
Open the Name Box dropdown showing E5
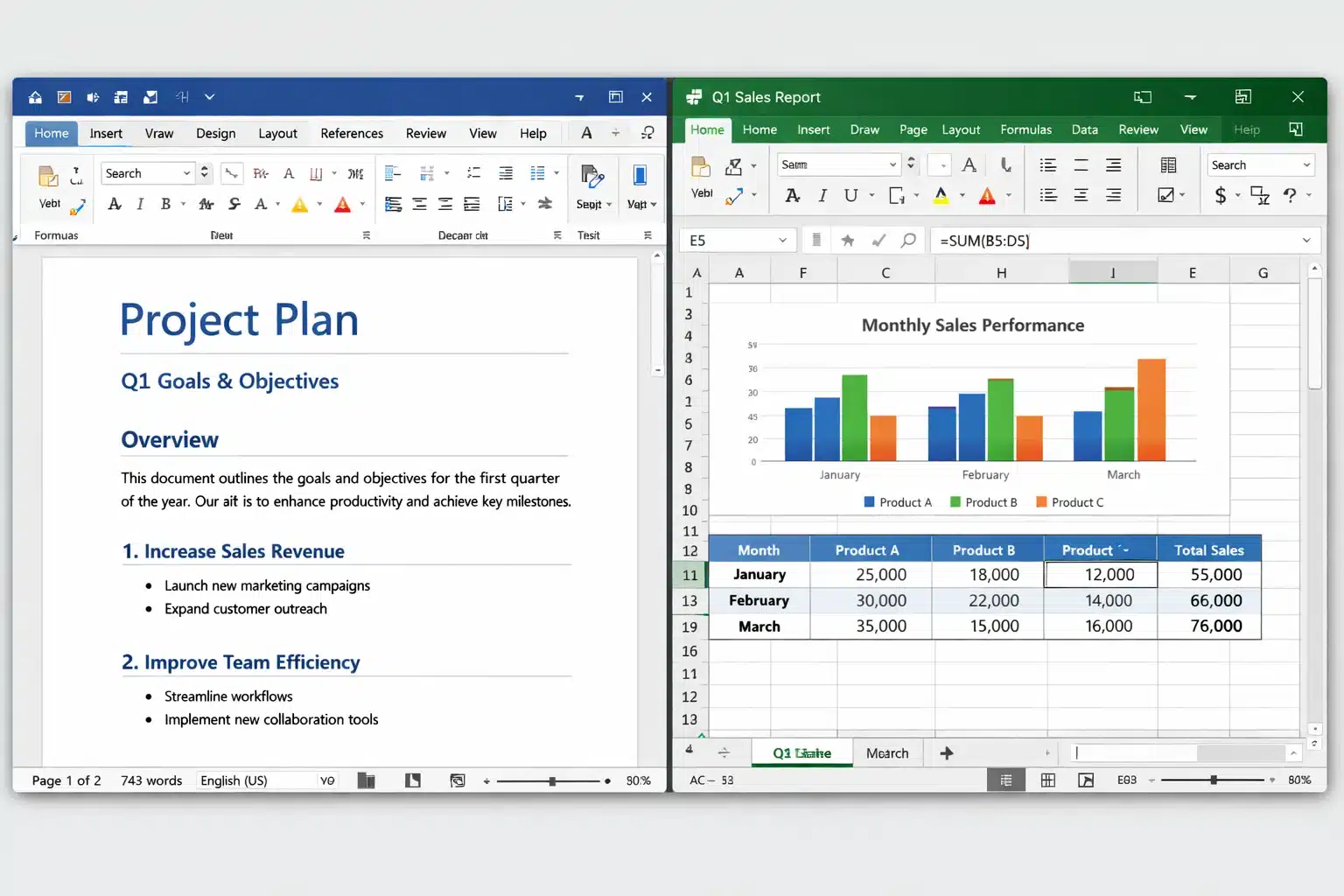783,240
